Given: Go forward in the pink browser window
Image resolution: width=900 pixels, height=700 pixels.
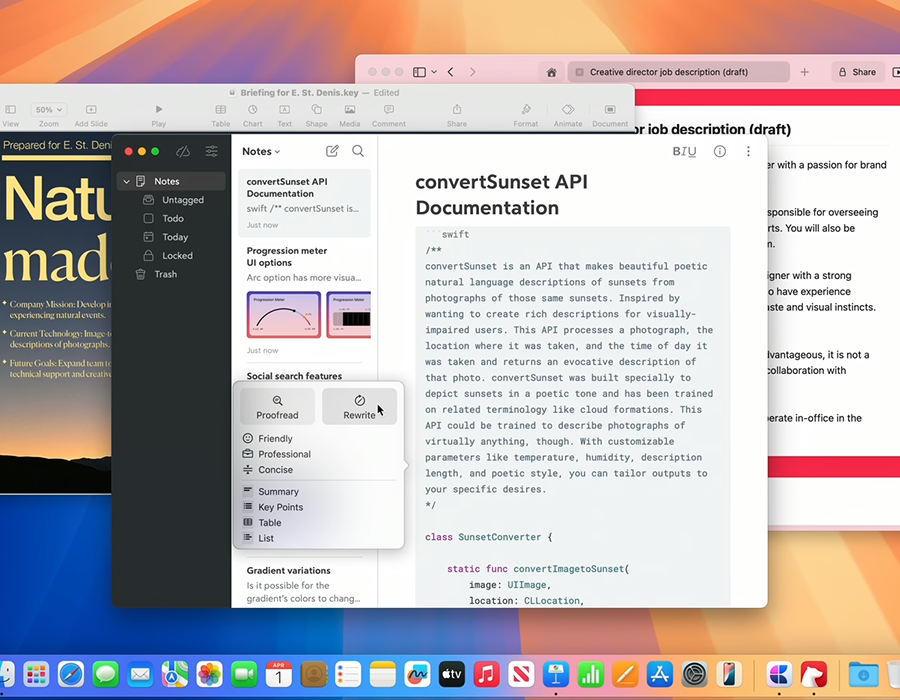Looking at the screenshot, I should [x=472, y=72].
